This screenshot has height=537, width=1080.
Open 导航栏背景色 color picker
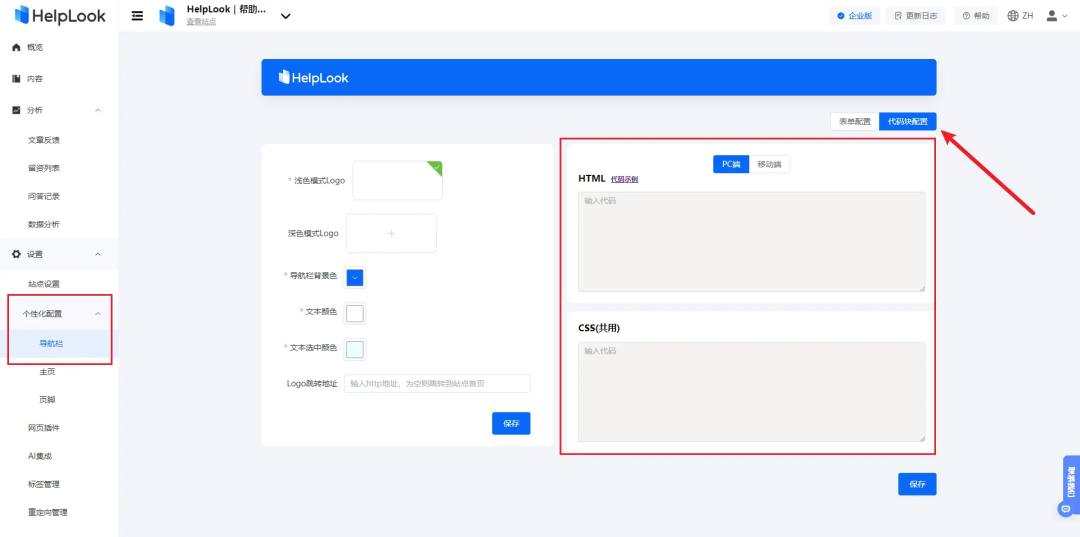pos(355,277)
